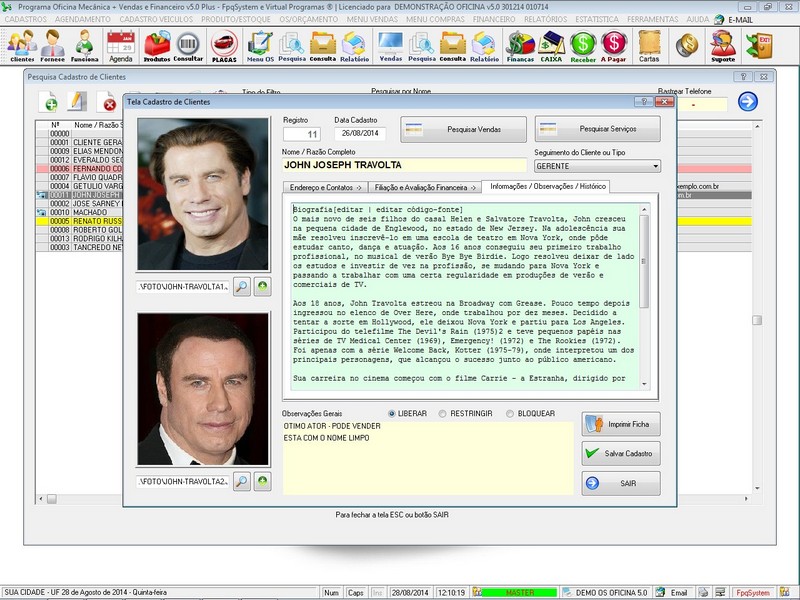Open the Receber receivables icon
Screen dimensions: 800x600
click(583, 46)
